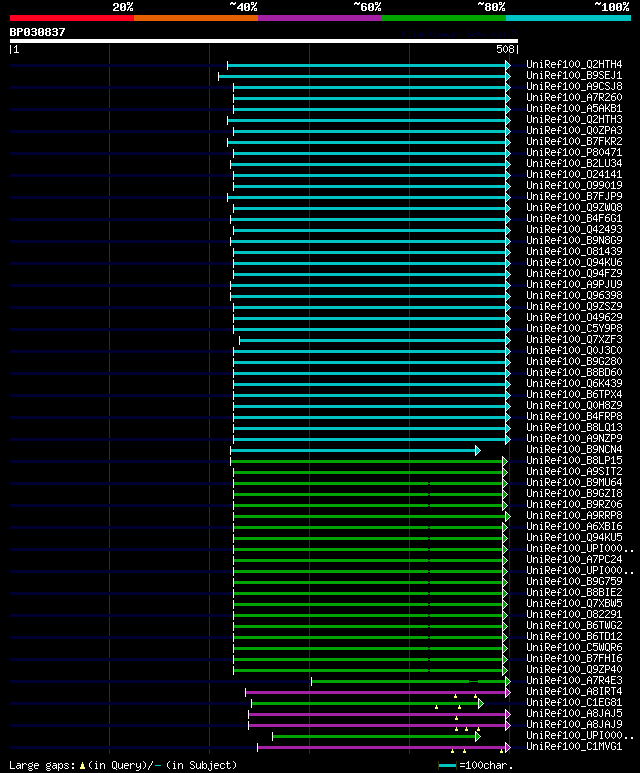Click the cyan alignment bar for UniRef100_Q2HTH4
The image size is (640, 773).
[366, 65]
